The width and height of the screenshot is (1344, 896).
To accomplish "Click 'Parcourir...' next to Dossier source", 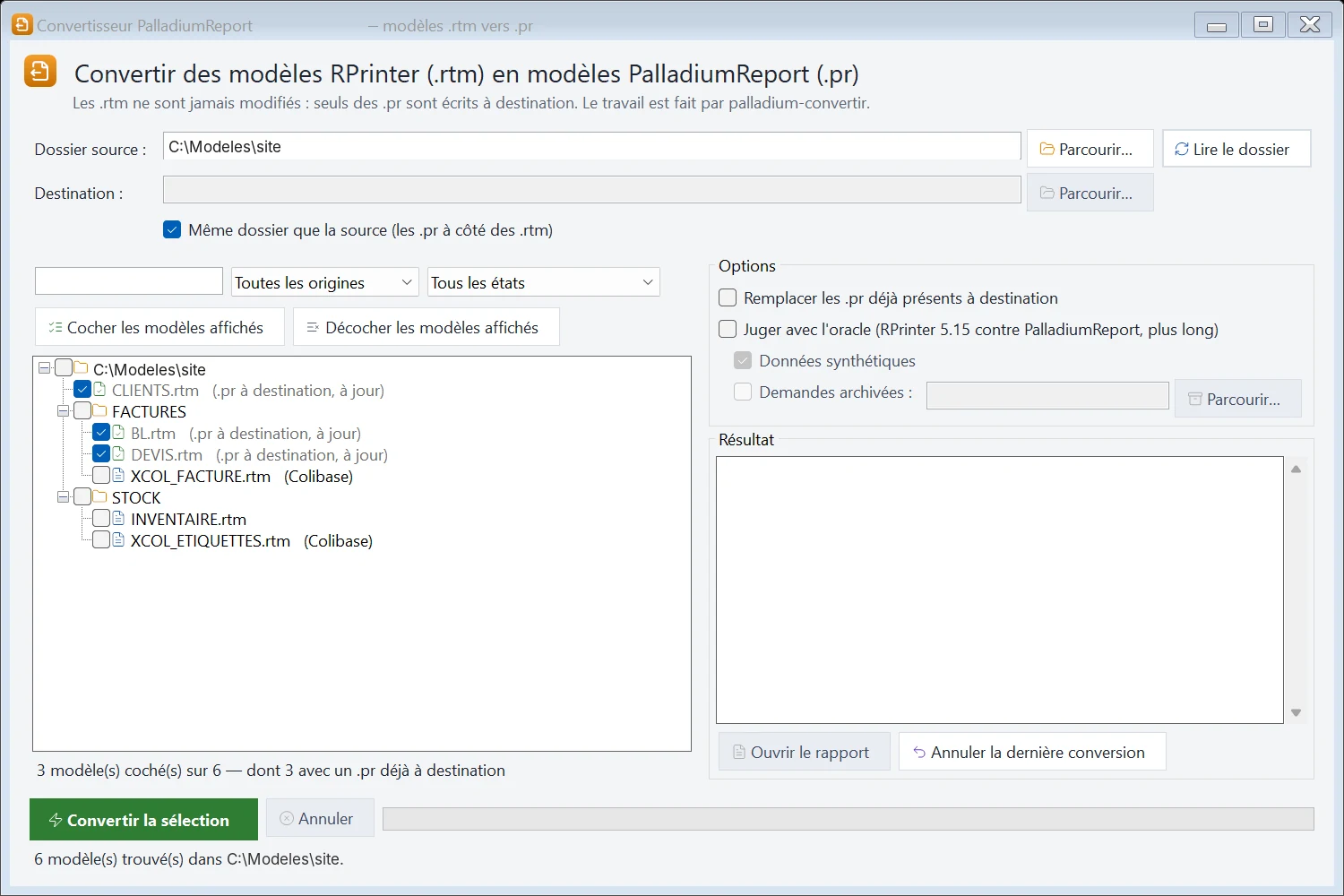I will [x=1090, y=149].
